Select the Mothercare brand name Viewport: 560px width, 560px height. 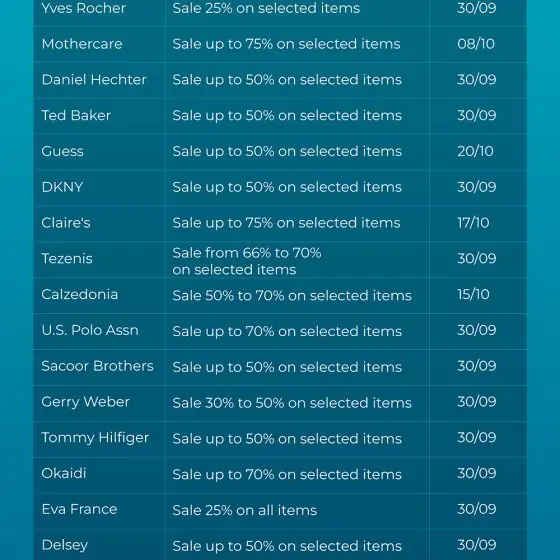coord(82,44)
